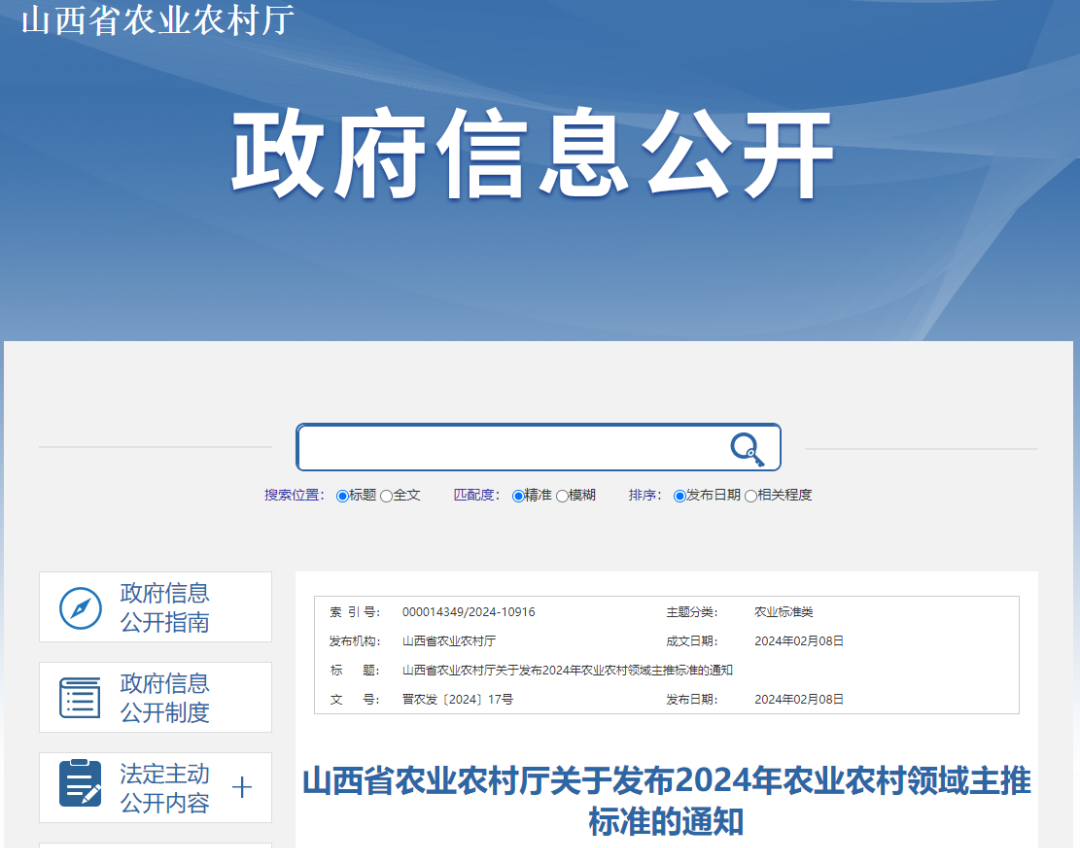Click document number 晋农发〔2024〕17号
Viewport: 1080px width, 848px height.
tap(457, 699)
